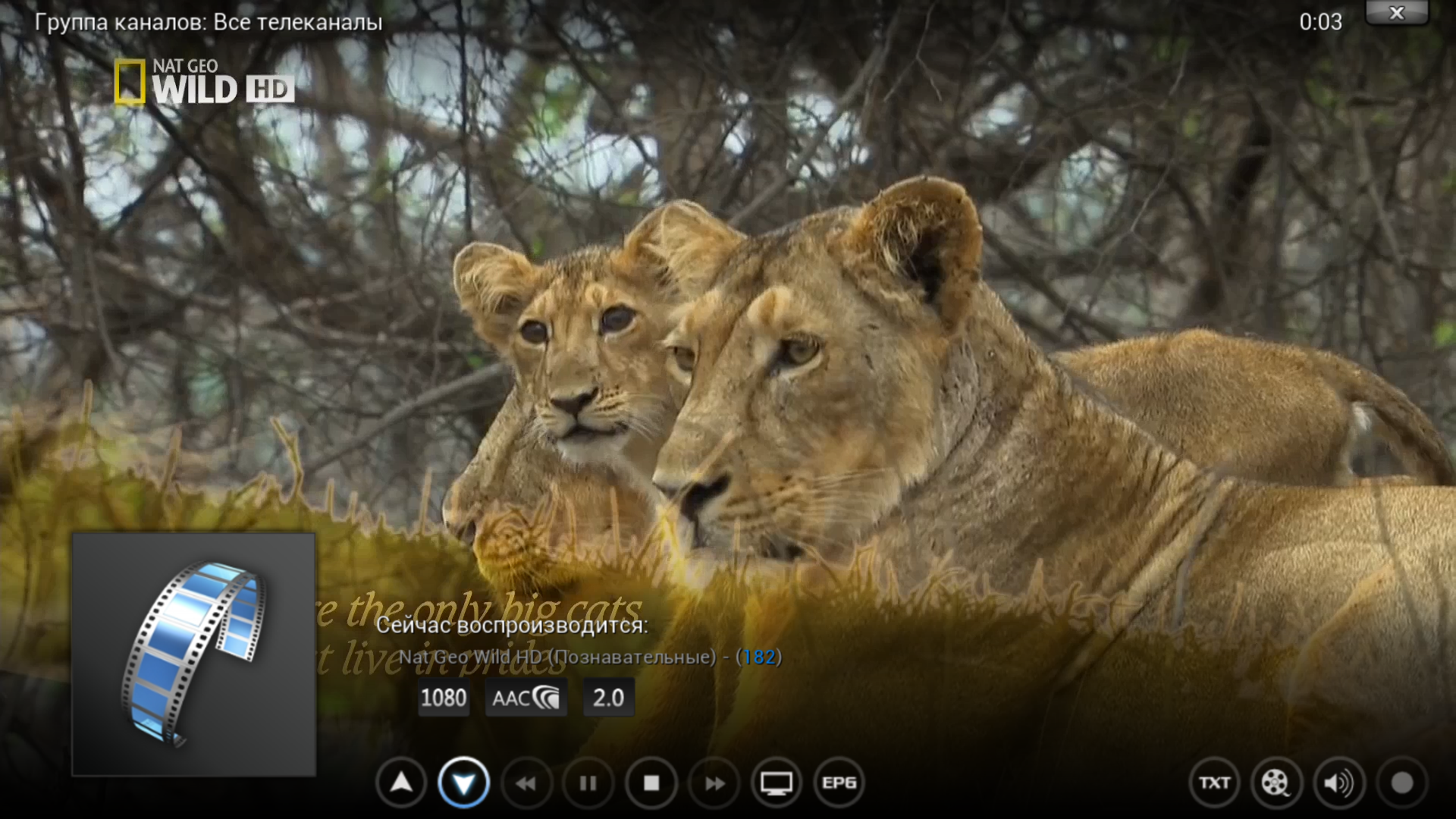Stop the current playback
1456x819 pixels.
click(x=651, y=783)
